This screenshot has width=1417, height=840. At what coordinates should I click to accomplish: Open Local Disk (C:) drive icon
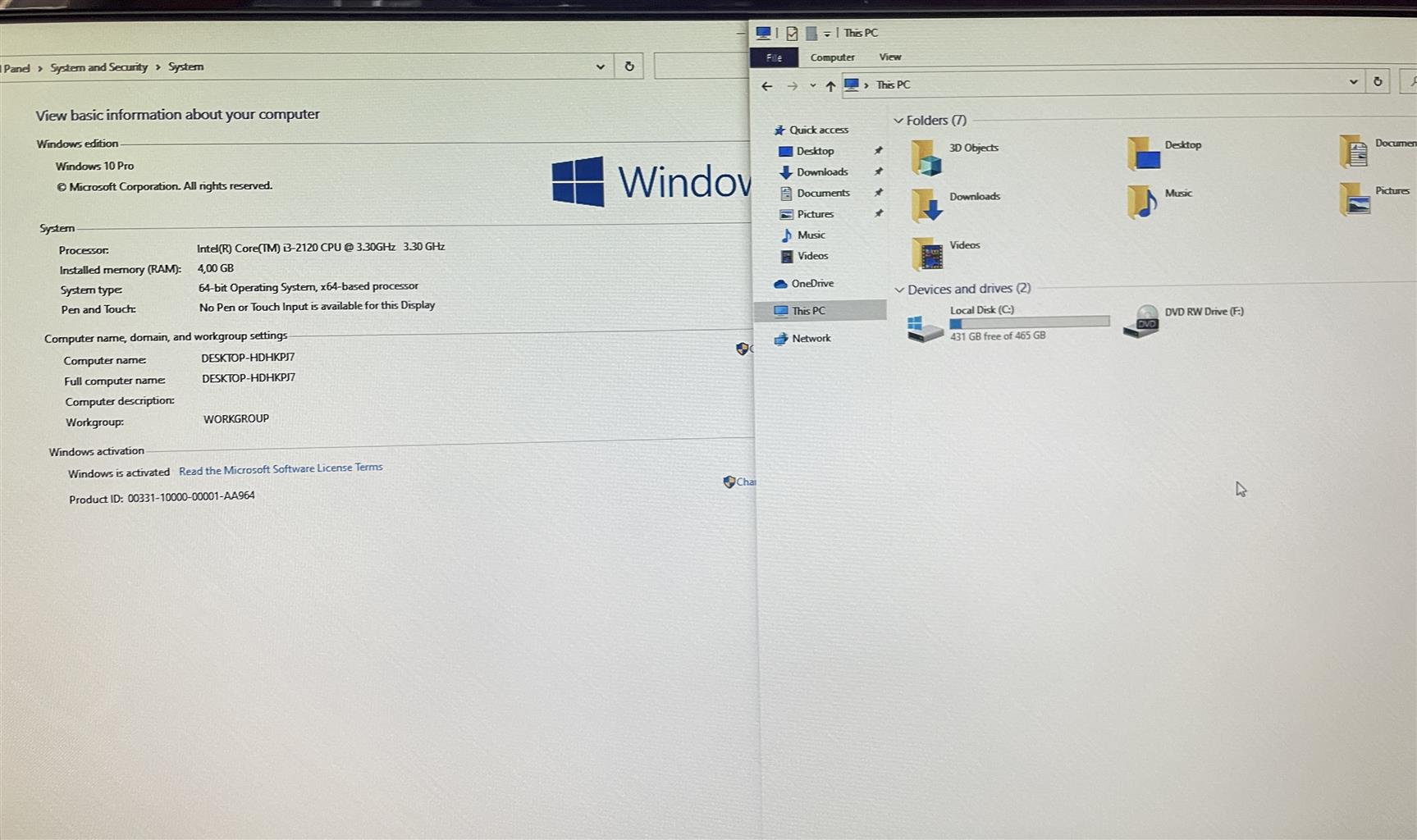(925, 327)
